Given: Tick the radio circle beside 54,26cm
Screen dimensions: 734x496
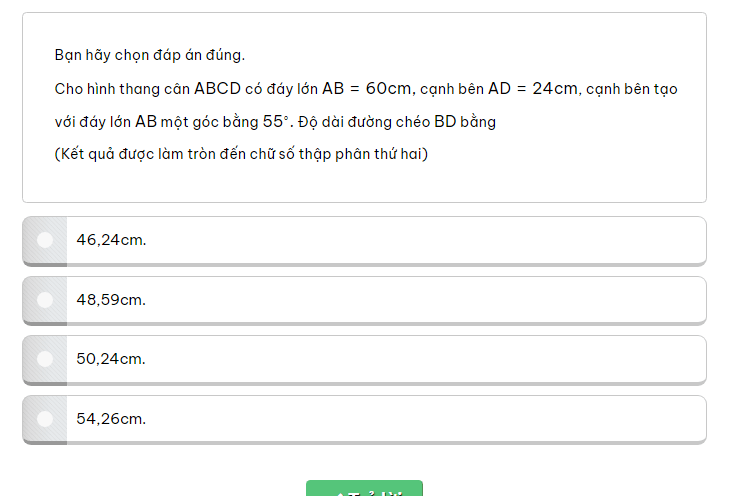Looking at the screenshot, I should coord(45,418).
